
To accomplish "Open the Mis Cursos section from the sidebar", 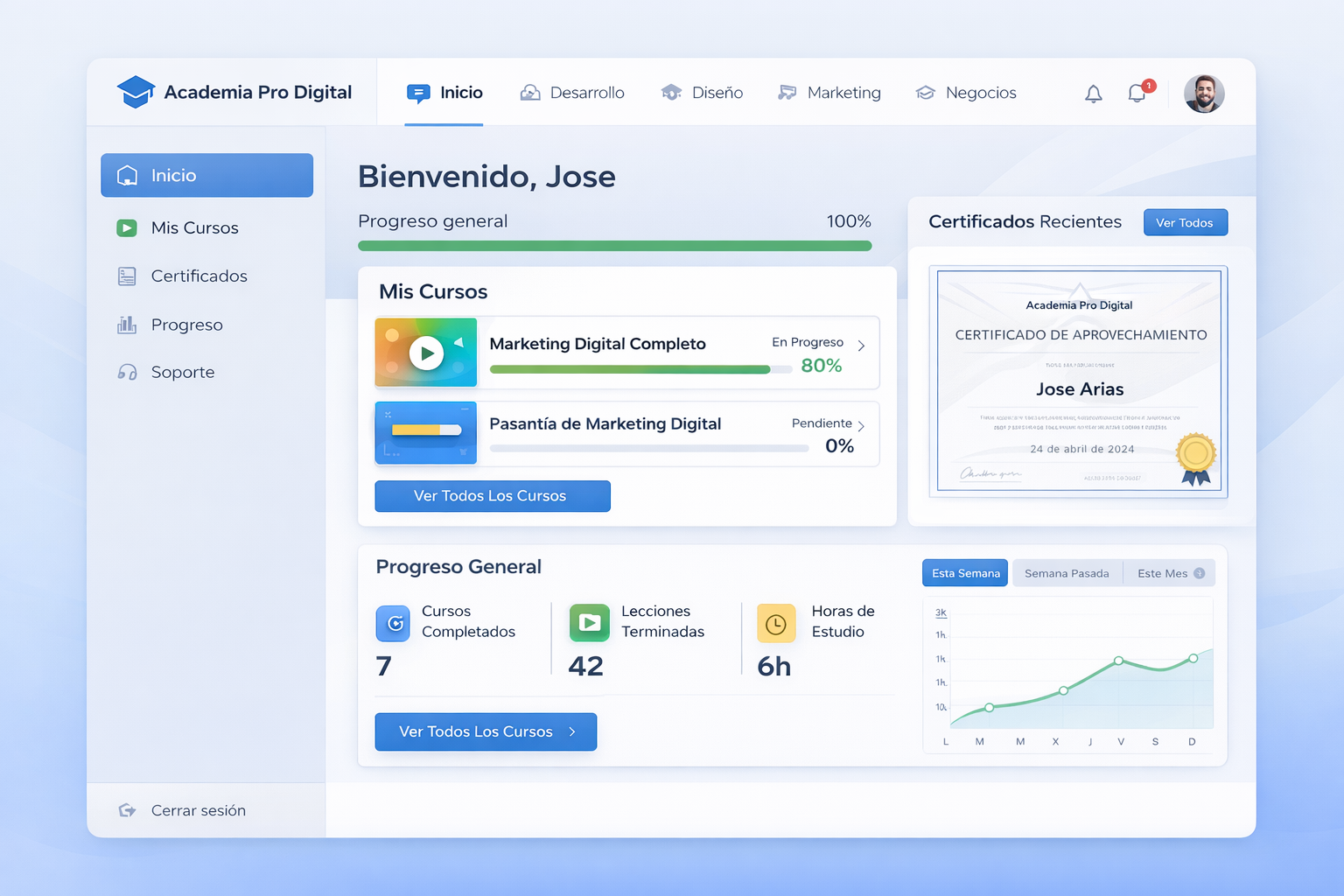I will pyautogui.click(x=194, y=227).
